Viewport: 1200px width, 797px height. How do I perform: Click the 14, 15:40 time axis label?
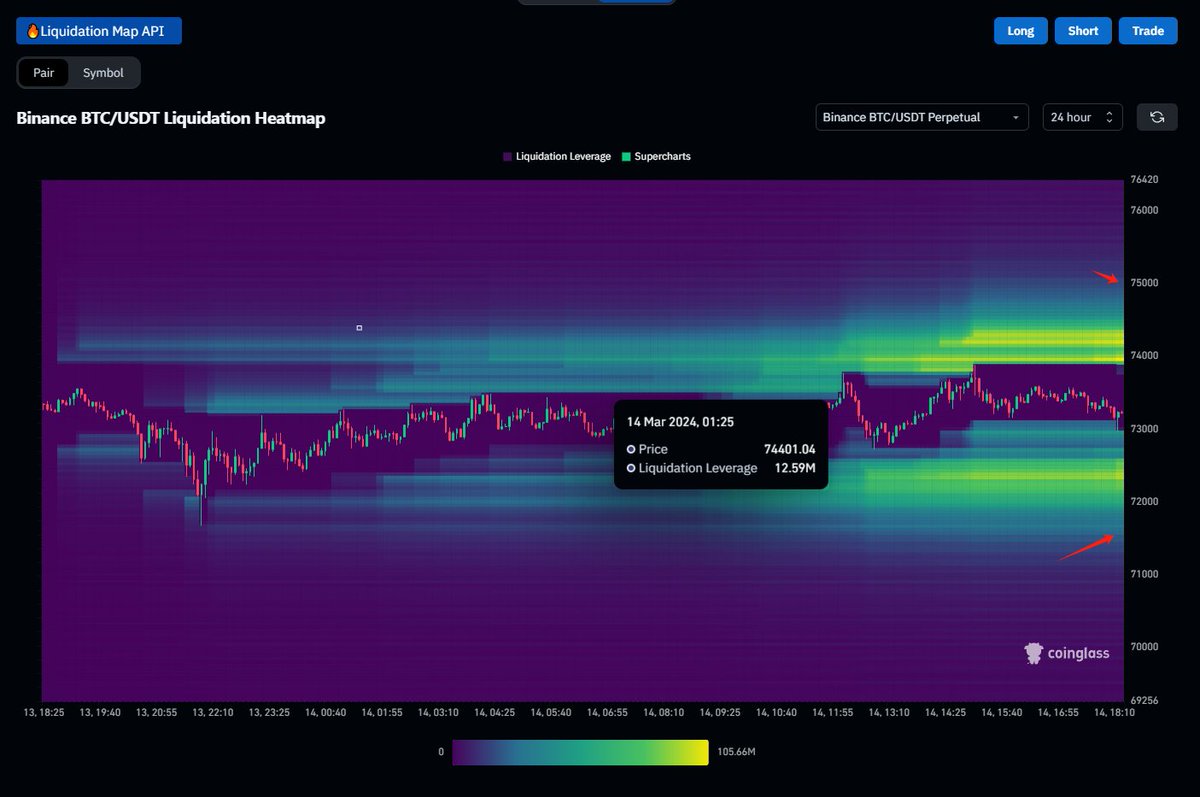click(1001, 713)
